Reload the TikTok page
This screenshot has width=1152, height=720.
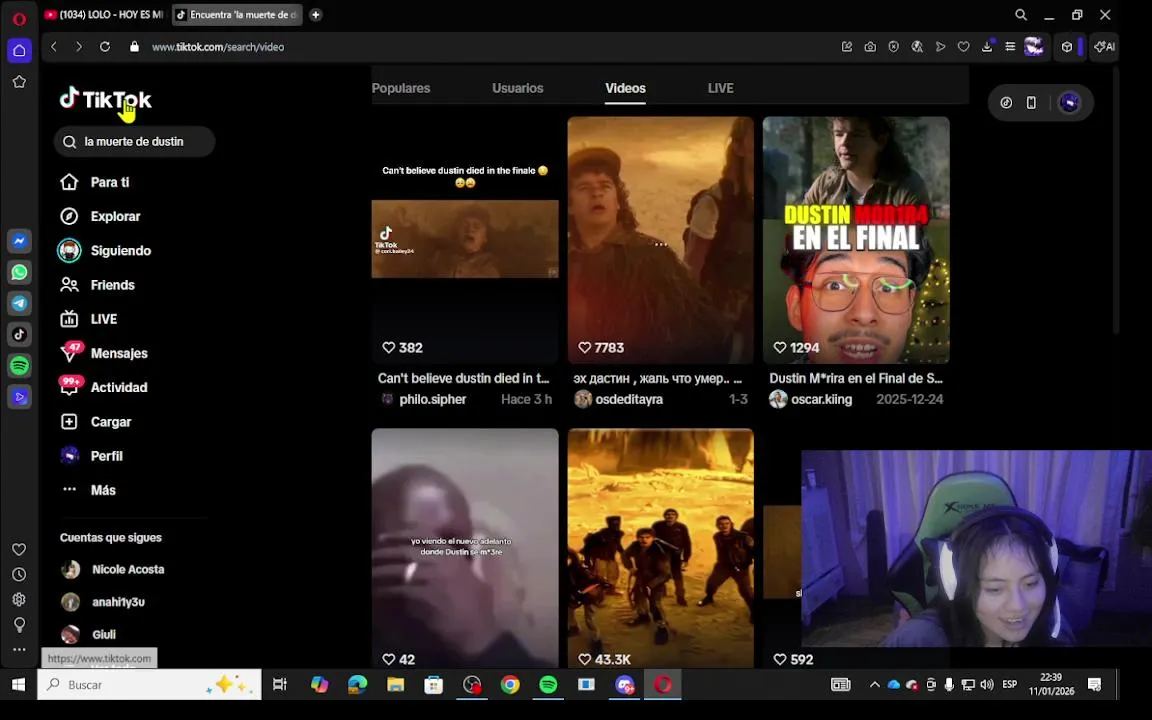(x=105, y=46)
